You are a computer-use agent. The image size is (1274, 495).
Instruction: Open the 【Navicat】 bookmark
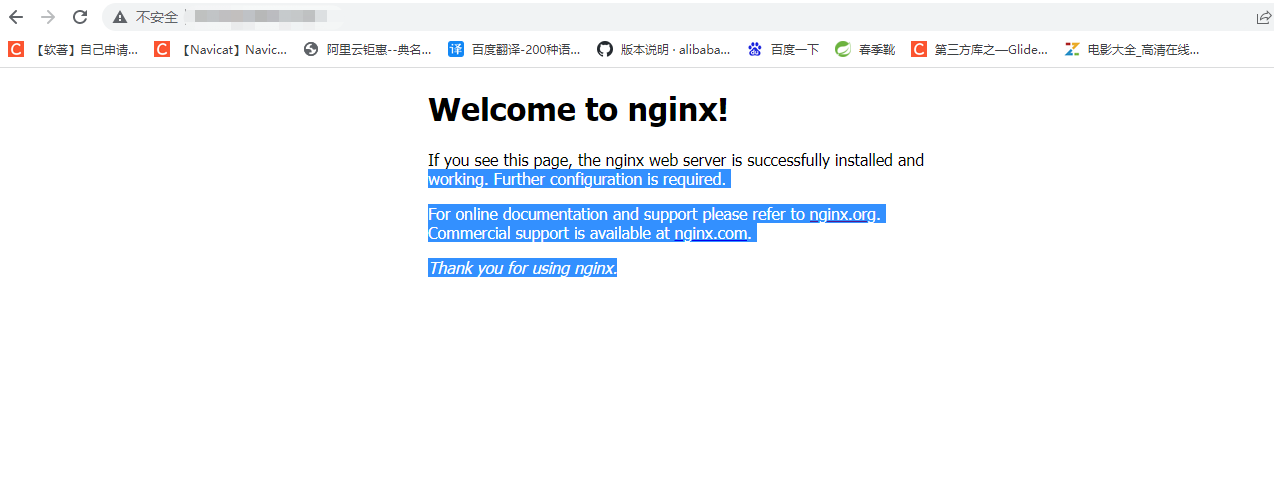tap(220, 49)
